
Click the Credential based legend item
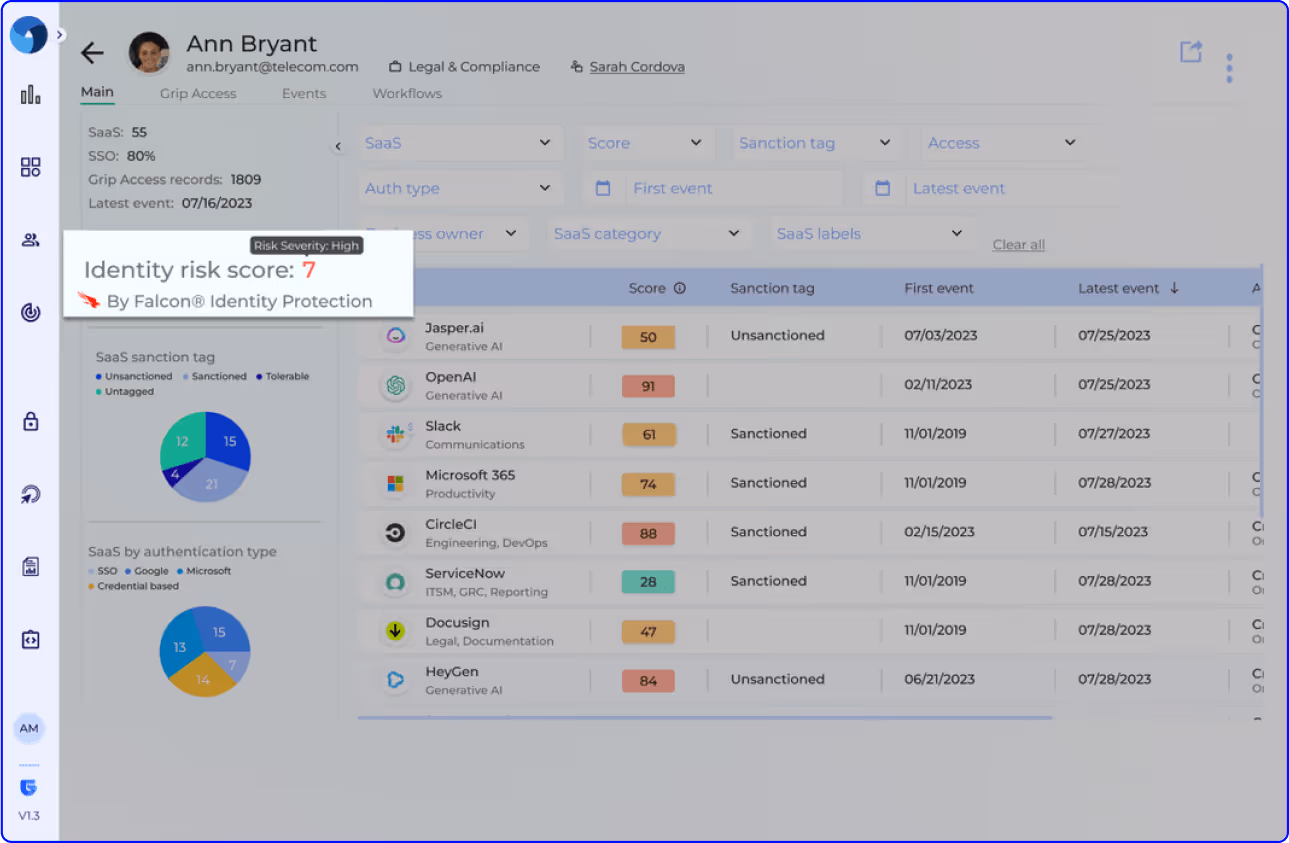tap(133, 586)
